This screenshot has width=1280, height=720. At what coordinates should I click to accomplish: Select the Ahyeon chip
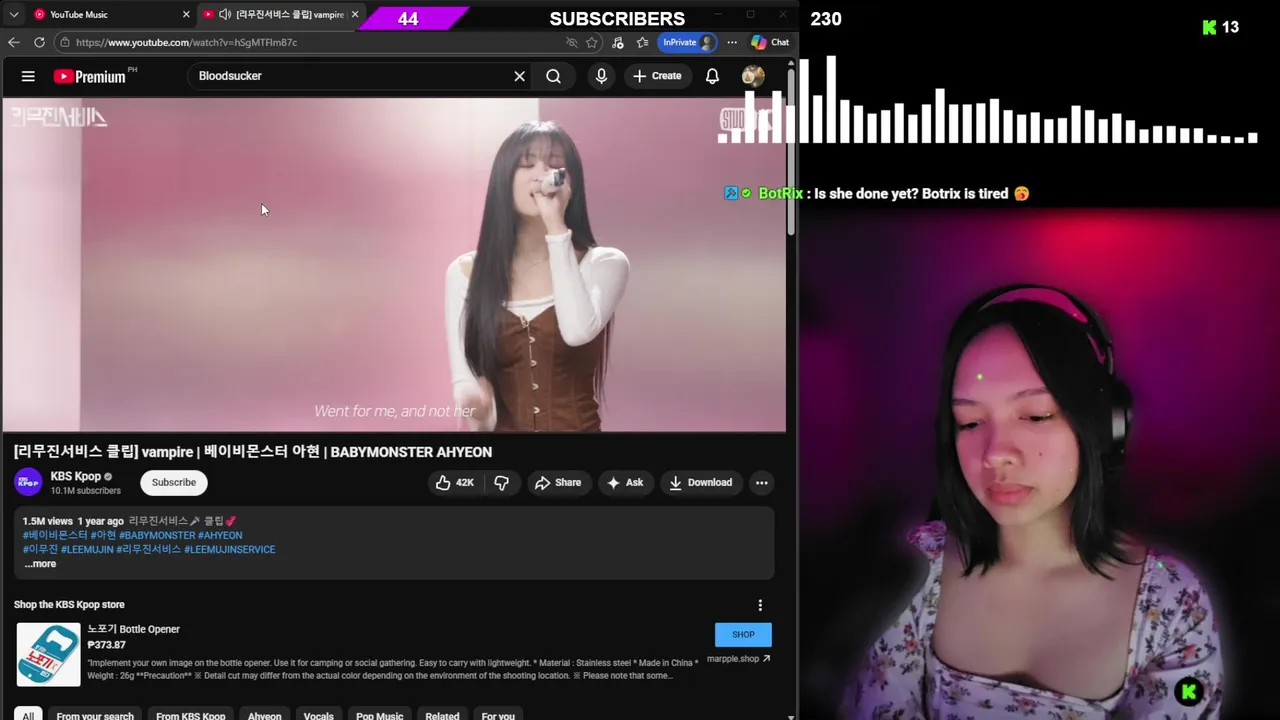coord(264,715)
